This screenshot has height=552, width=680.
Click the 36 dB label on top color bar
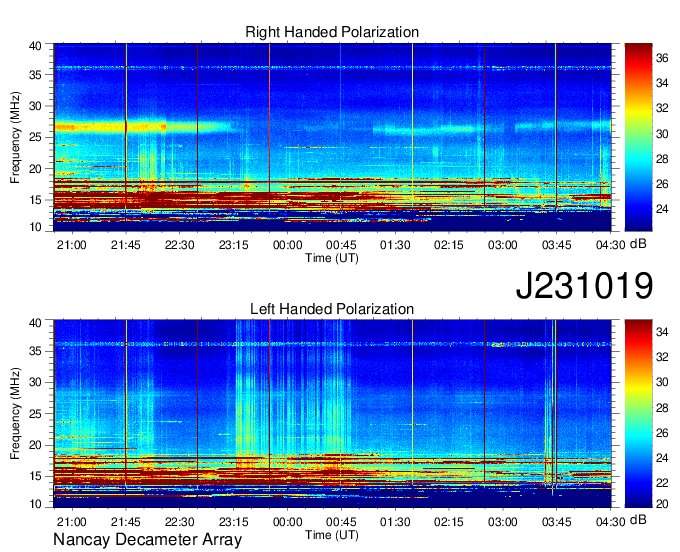(662, 58)
